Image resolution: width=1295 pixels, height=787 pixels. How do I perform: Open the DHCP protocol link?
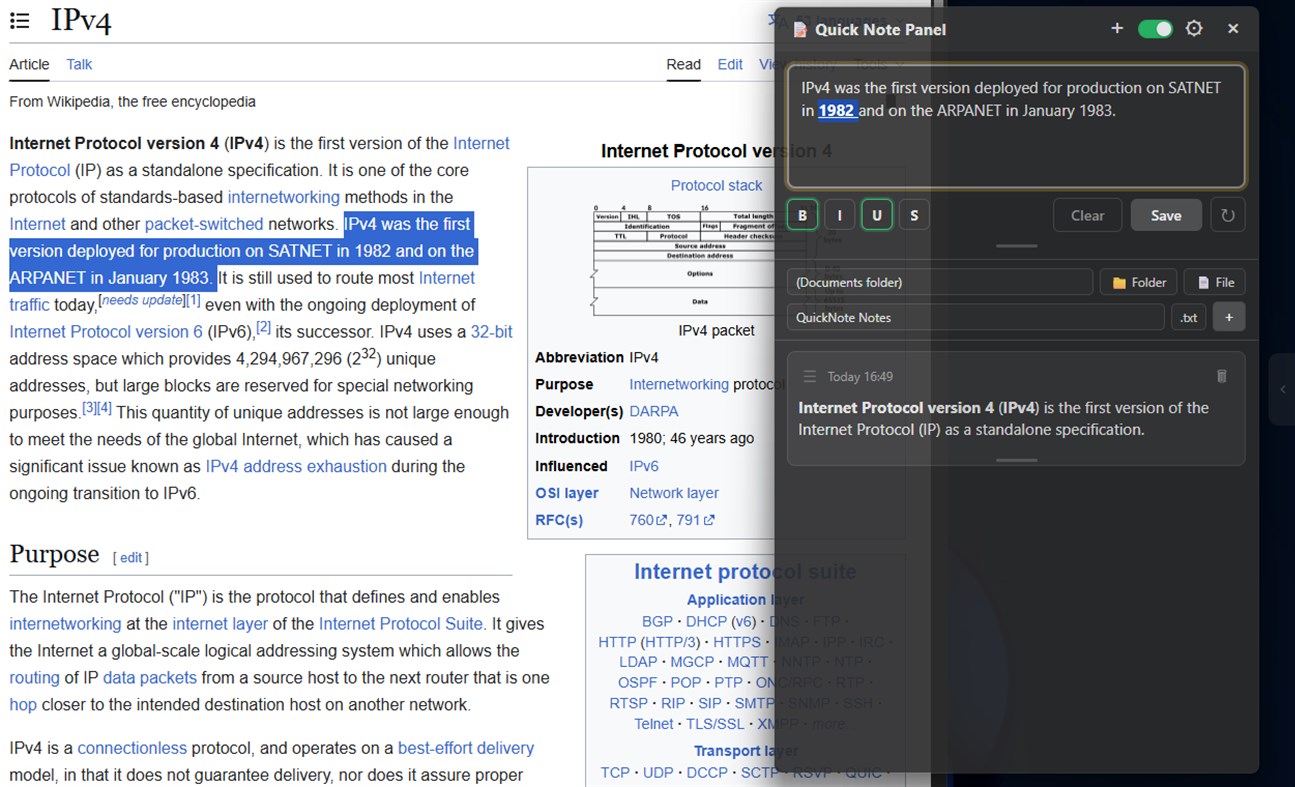(706, 621)
